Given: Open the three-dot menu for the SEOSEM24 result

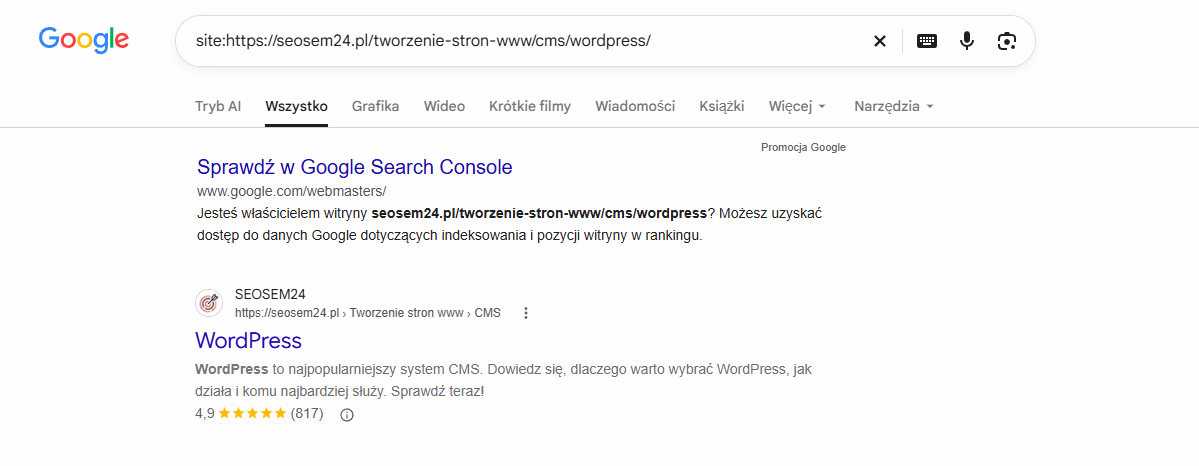Looking at the screenshot, I should [525, 312].
